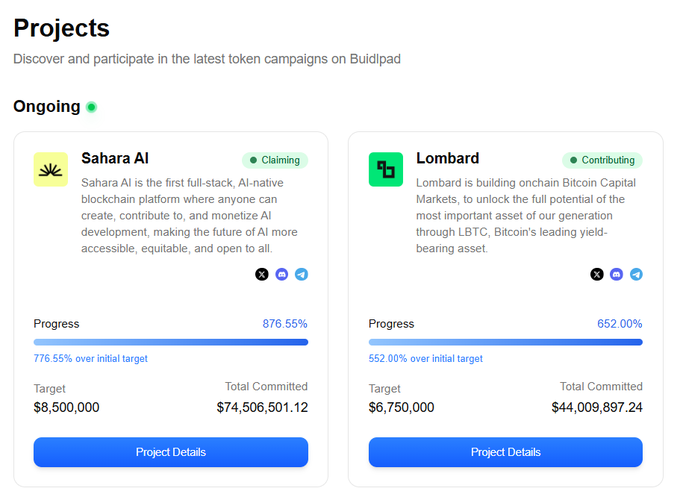Click the Contributing status badge

pos(602,160)
